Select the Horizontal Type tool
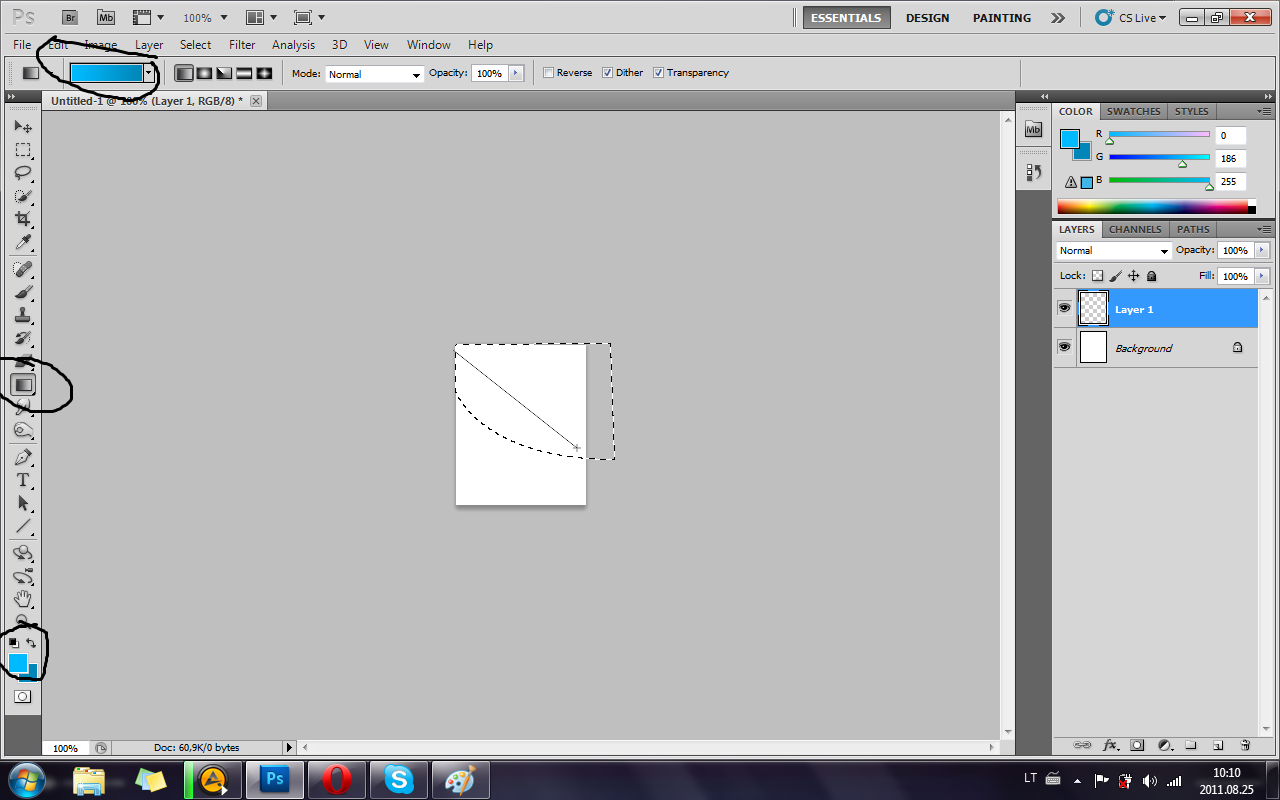The height and width of the screenshot is (800, 1280). pyautogui.click(x=23, y=480)
